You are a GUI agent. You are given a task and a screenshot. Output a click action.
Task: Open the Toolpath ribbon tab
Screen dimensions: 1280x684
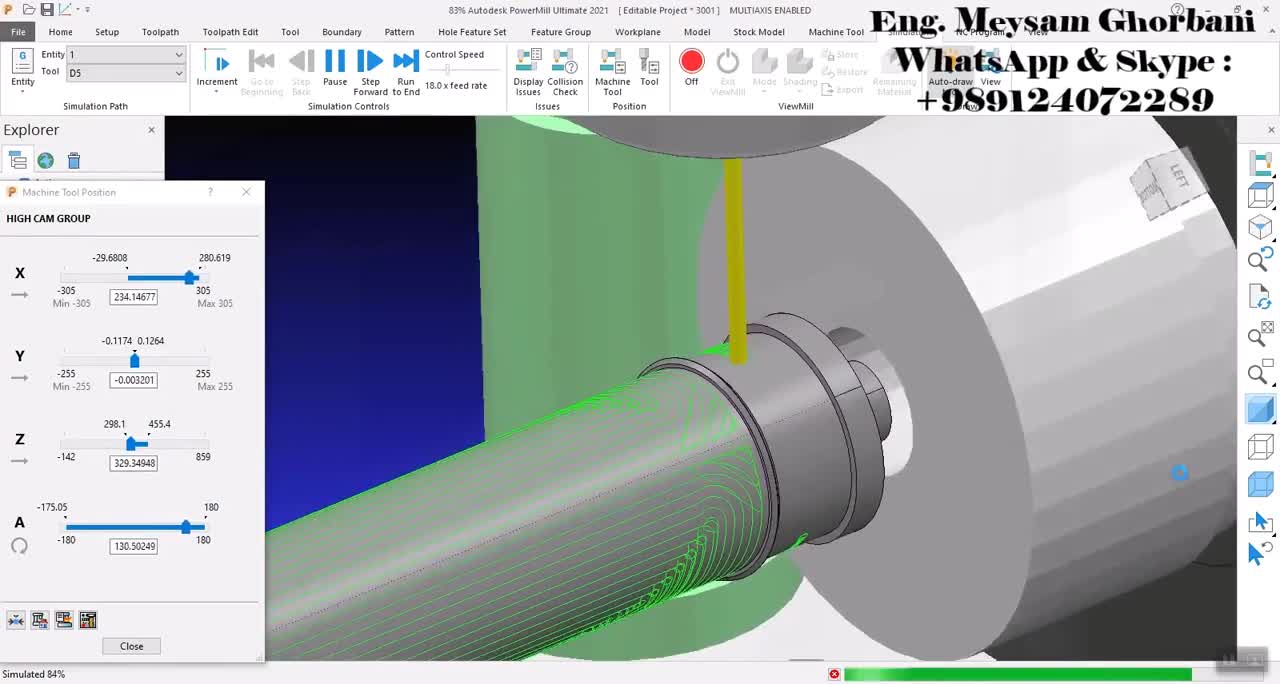click(160, 32)
